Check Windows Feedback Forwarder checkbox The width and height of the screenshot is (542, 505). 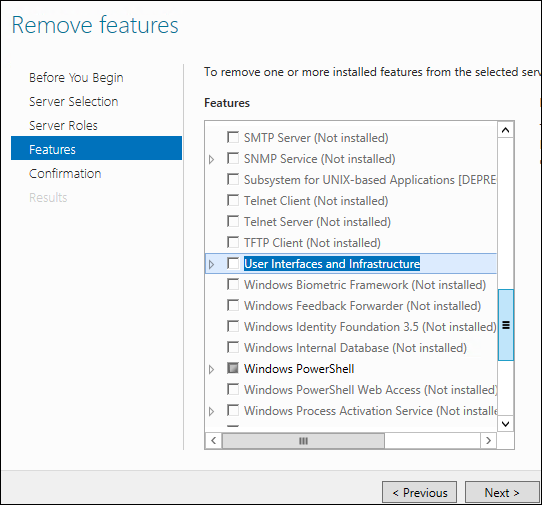(x=233, y=305)
